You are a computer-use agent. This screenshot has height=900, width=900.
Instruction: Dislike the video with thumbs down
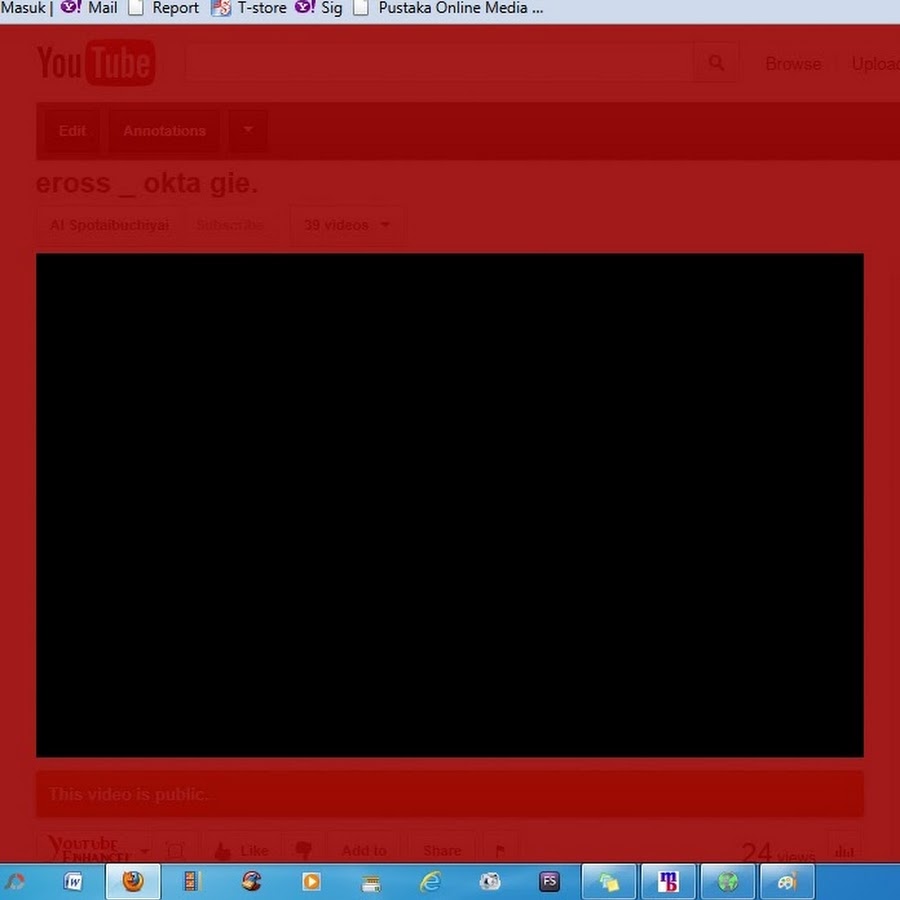click(303, 850)
